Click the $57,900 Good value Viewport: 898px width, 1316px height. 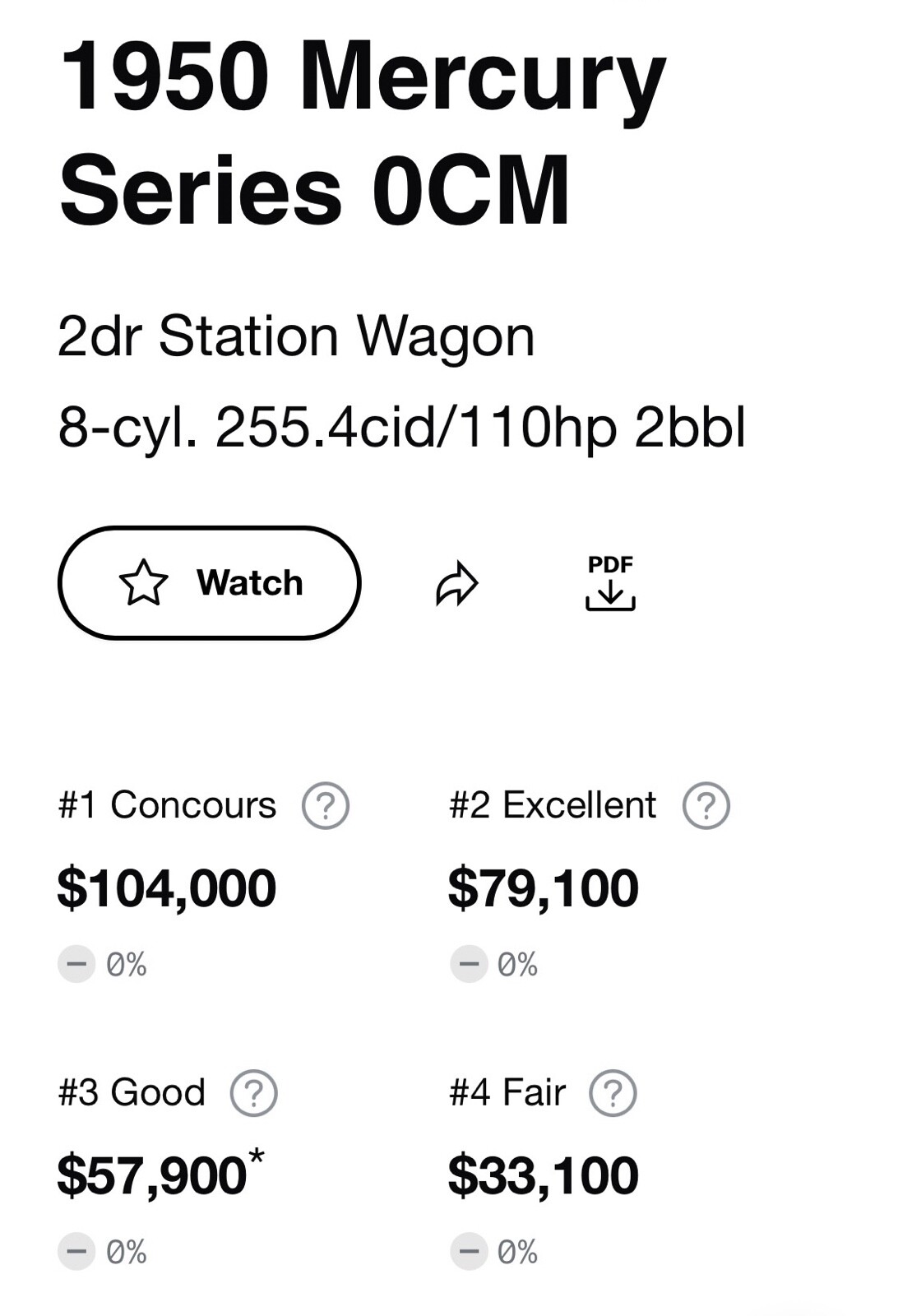point(153,1175)
